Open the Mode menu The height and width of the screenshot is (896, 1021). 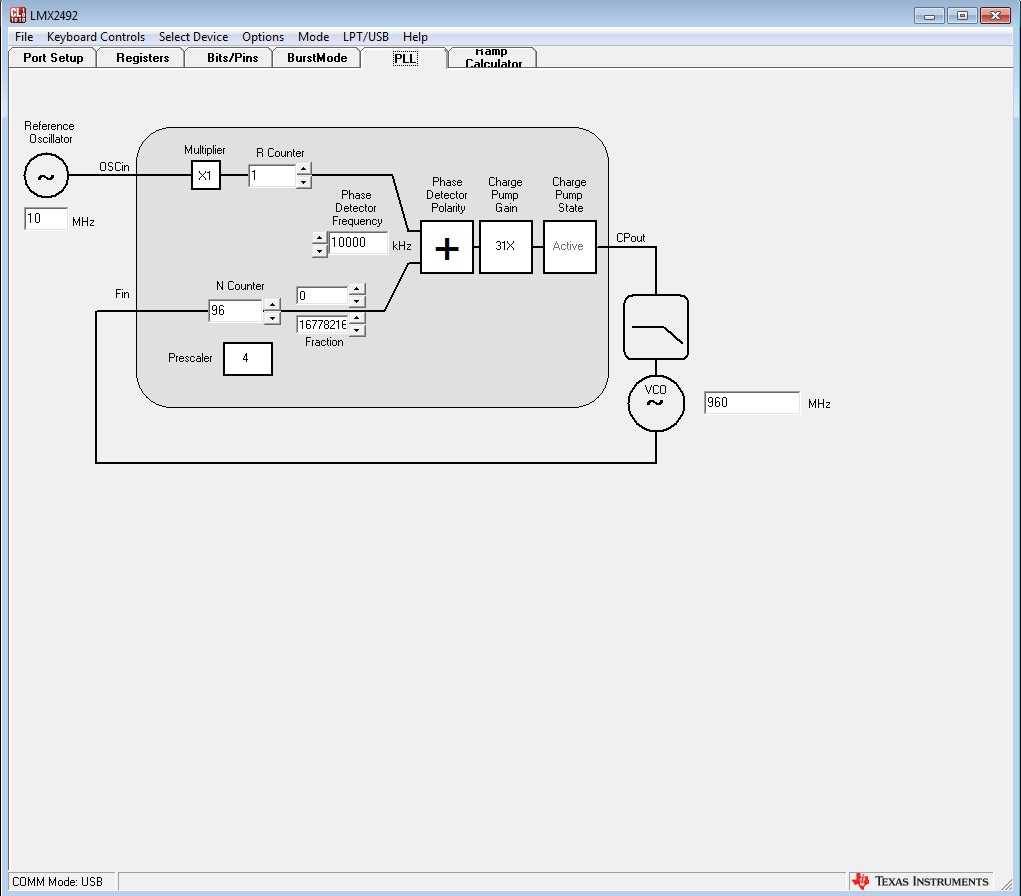313,36
